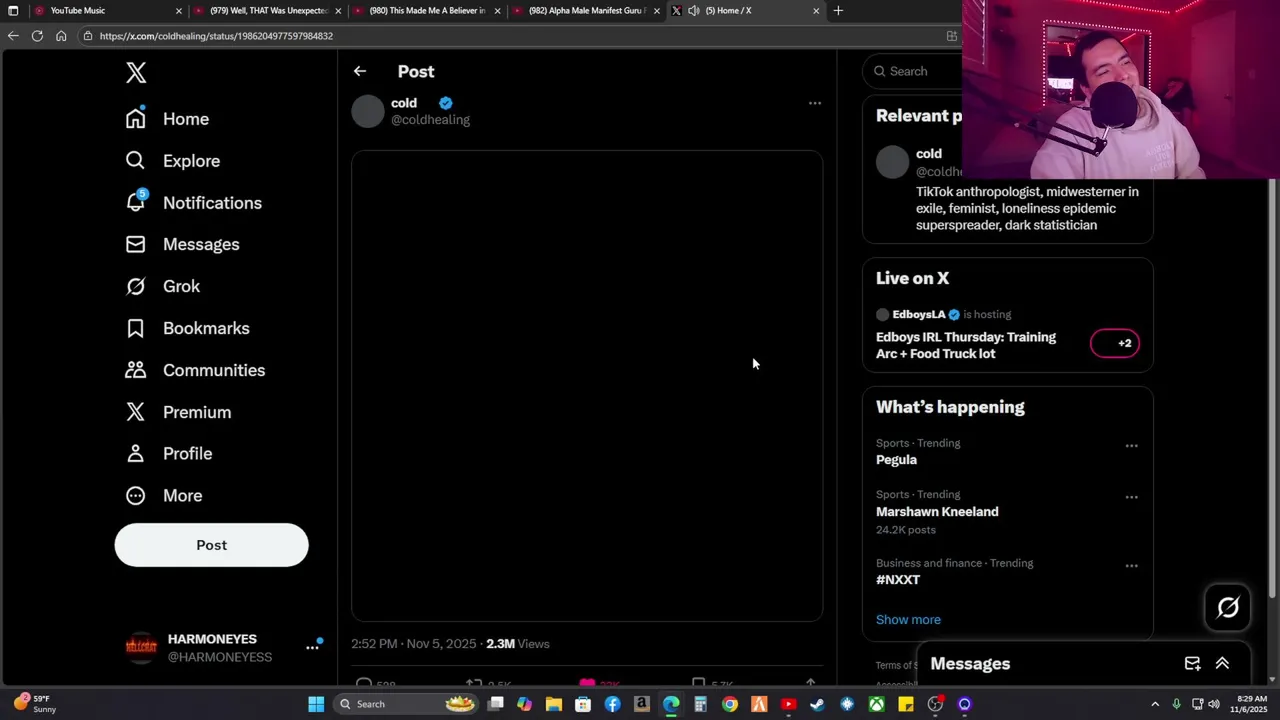Viewport: 1280px width, 720px height.
Task: Open the trending topic Pegula
Action: (896, 460)
